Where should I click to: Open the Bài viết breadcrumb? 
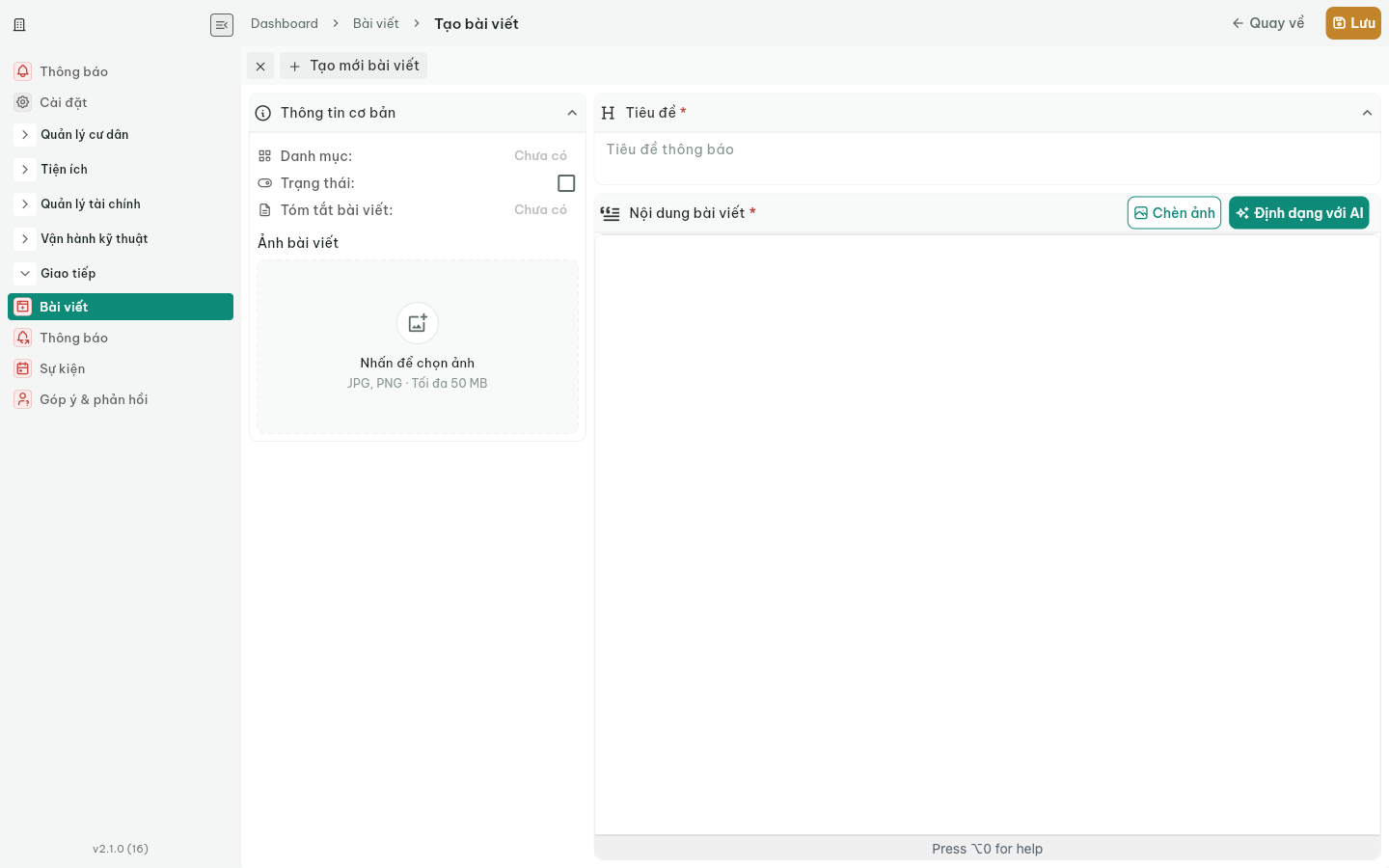click(x=376, y=23)
